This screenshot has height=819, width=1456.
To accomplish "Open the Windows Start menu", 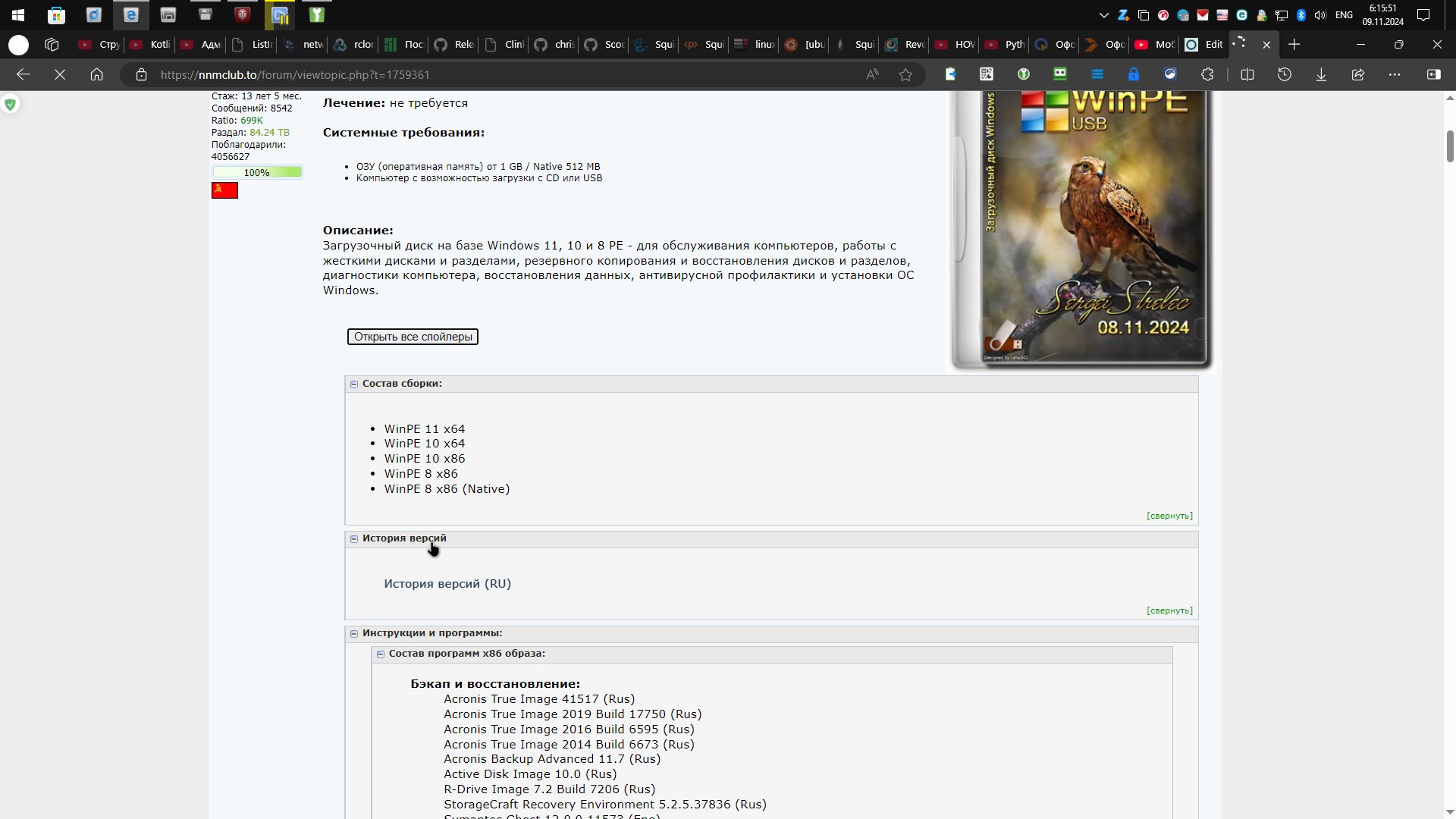I will pos(18,14).
